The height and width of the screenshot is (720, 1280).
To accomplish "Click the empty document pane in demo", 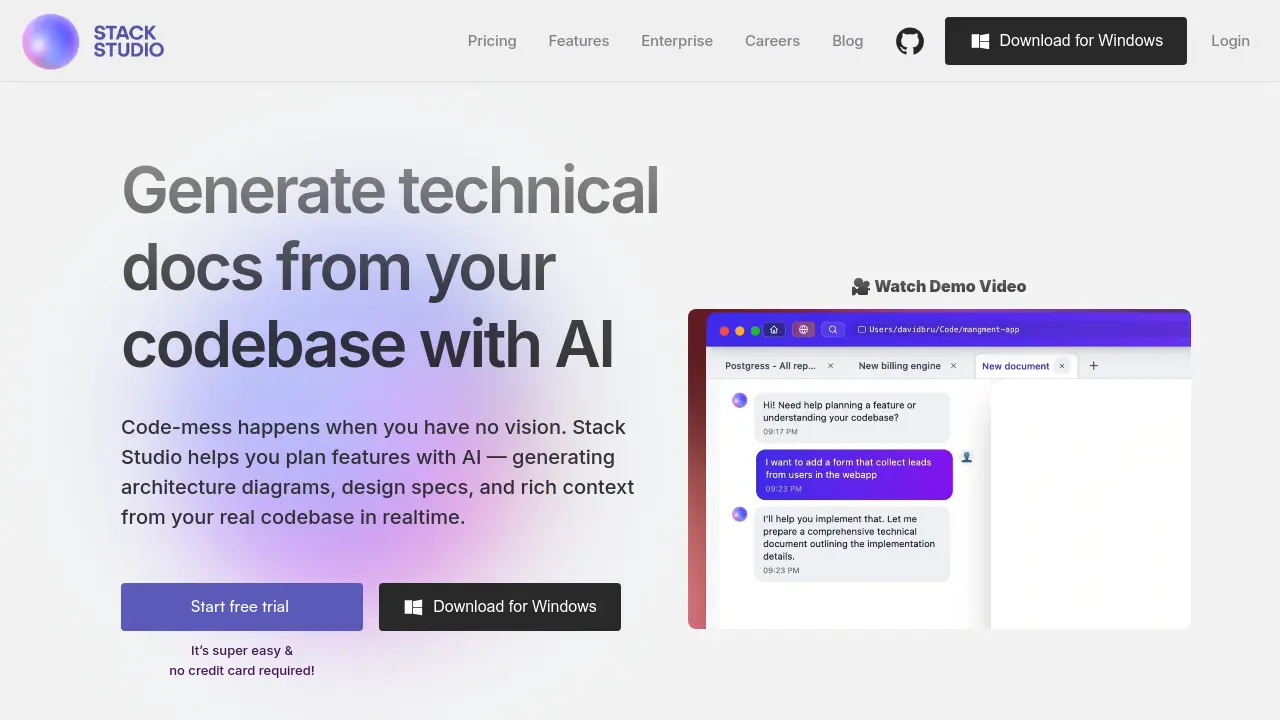I will (1090, 503).
